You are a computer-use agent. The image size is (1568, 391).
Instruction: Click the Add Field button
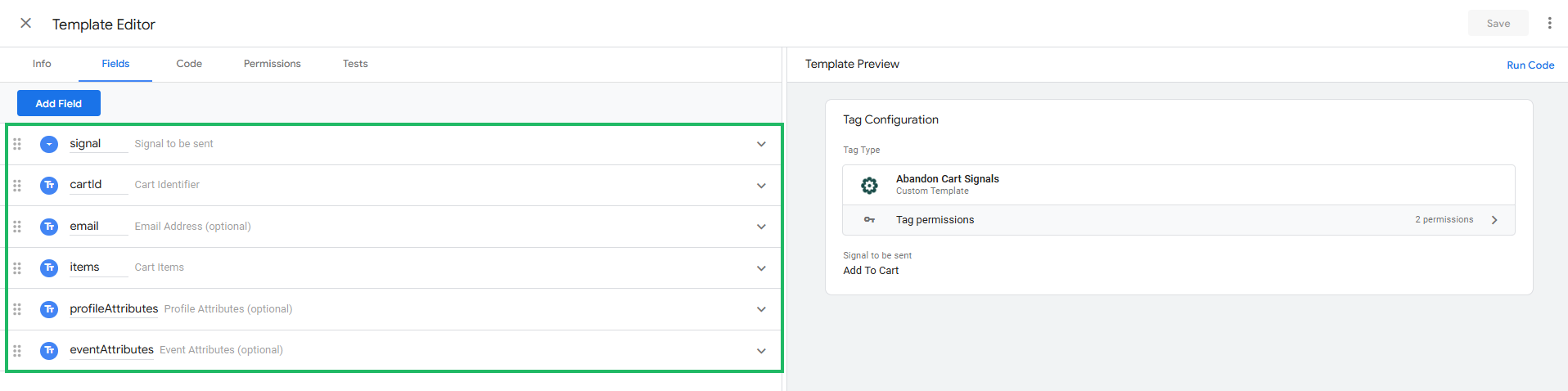point(59,103)
